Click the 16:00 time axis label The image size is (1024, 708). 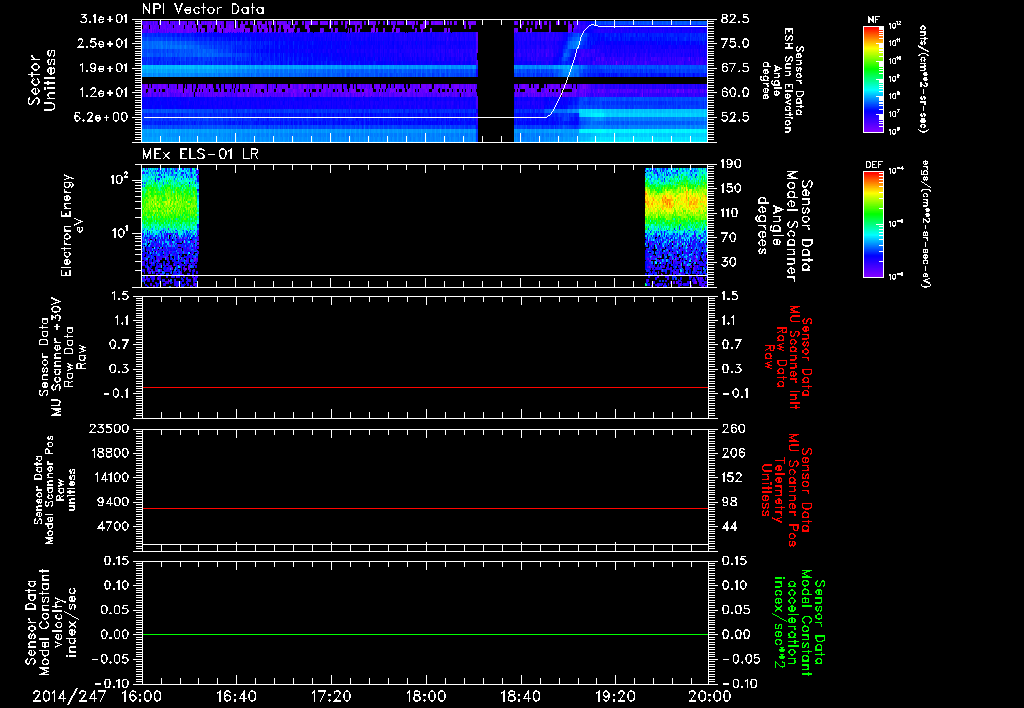[x=141, y=696]
